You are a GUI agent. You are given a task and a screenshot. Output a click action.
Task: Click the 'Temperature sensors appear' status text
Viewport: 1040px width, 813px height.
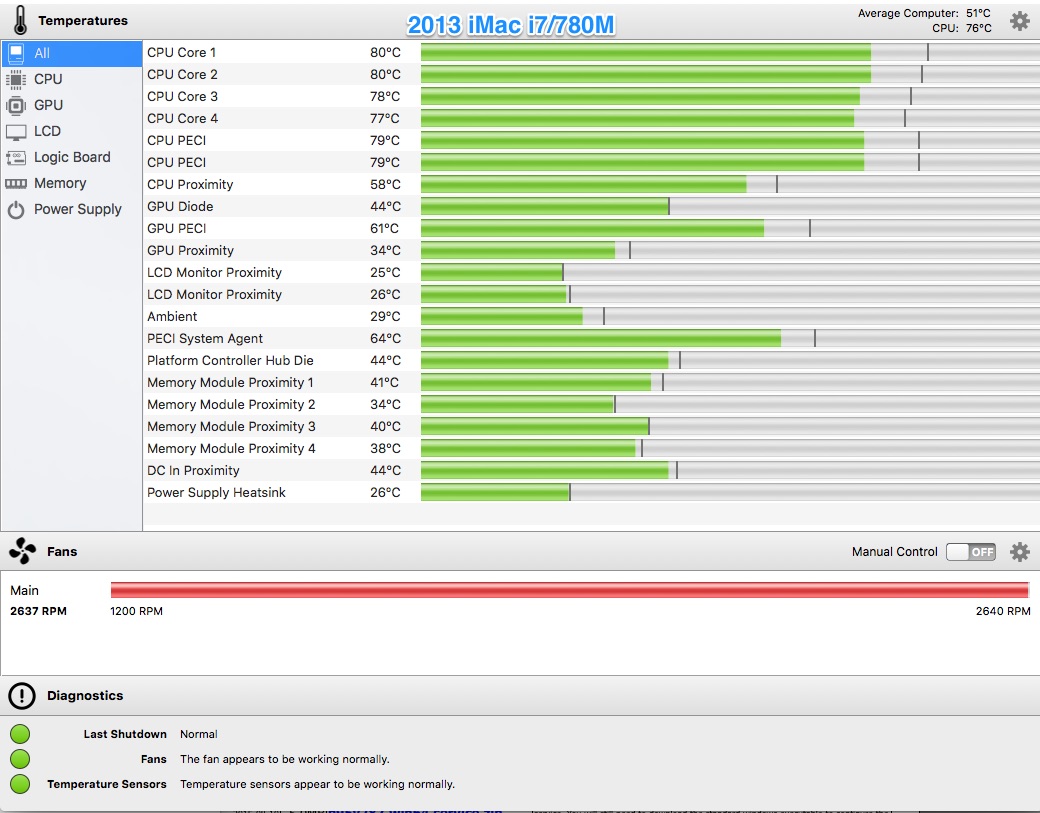point(317,784)
